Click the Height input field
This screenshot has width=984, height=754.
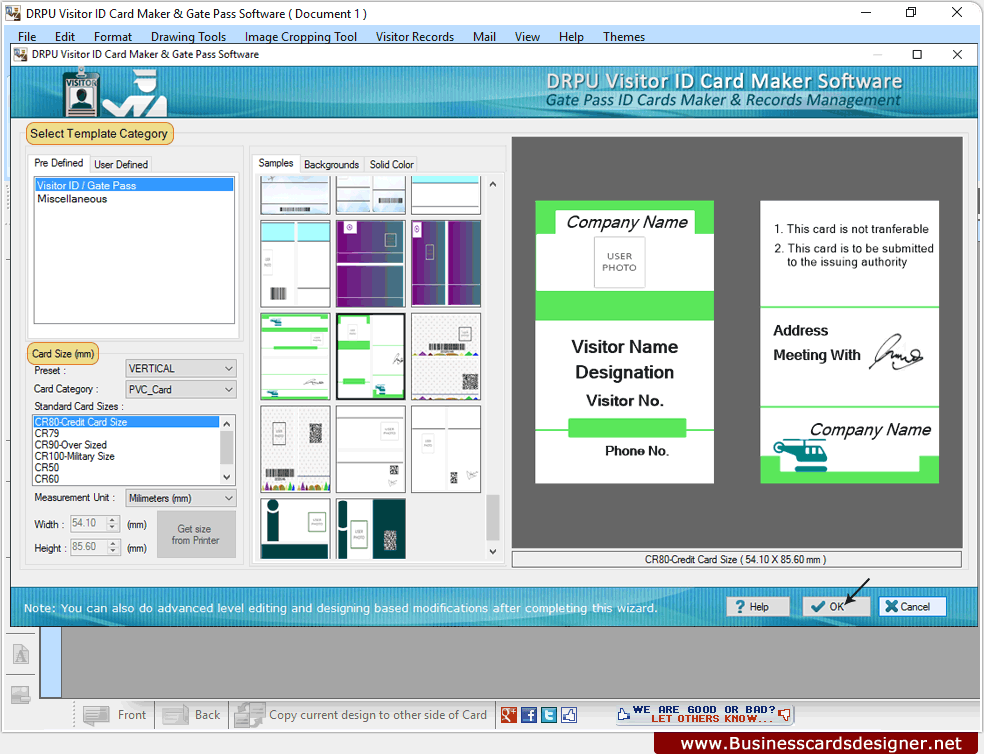[88, 547]
